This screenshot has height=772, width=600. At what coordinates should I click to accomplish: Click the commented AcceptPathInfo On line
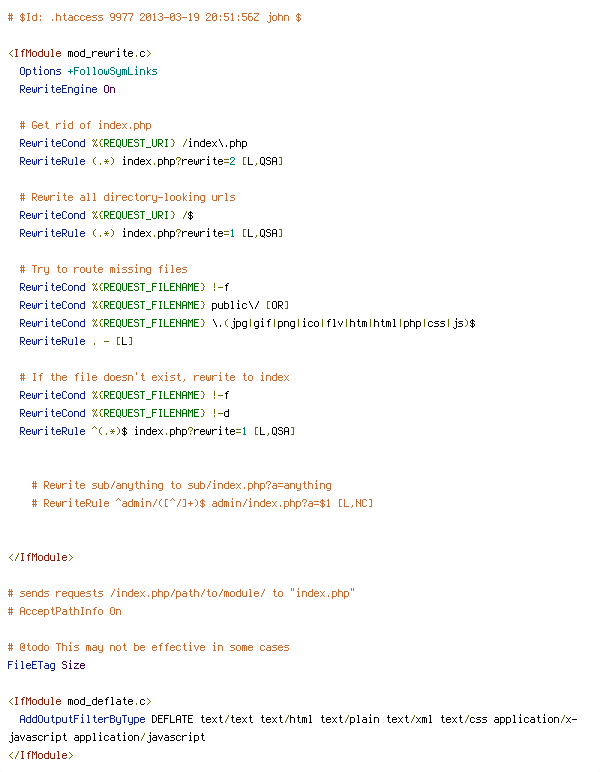pos(64,611)
